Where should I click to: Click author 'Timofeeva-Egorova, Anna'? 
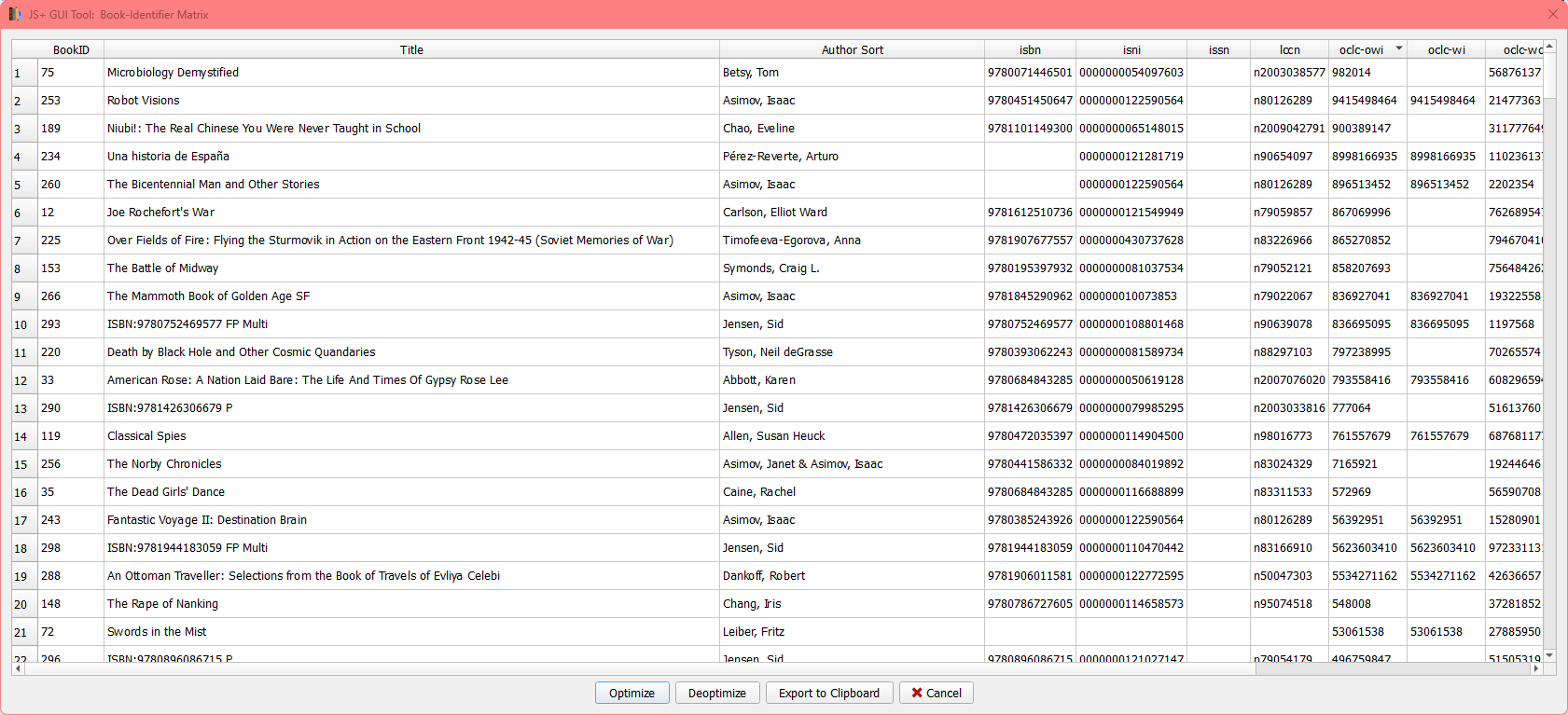[853, 241]
